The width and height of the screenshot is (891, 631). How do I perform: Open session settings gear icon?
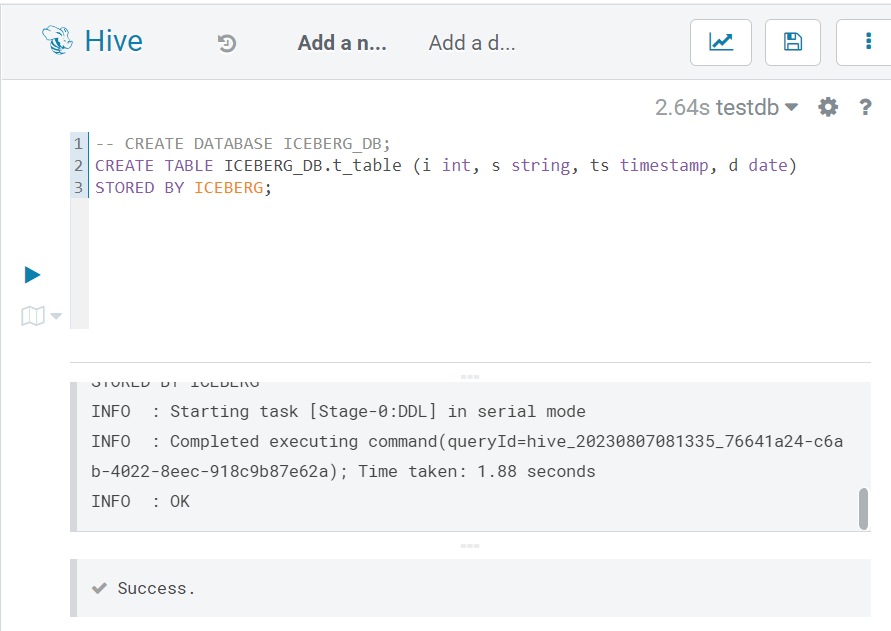(828, 107)
